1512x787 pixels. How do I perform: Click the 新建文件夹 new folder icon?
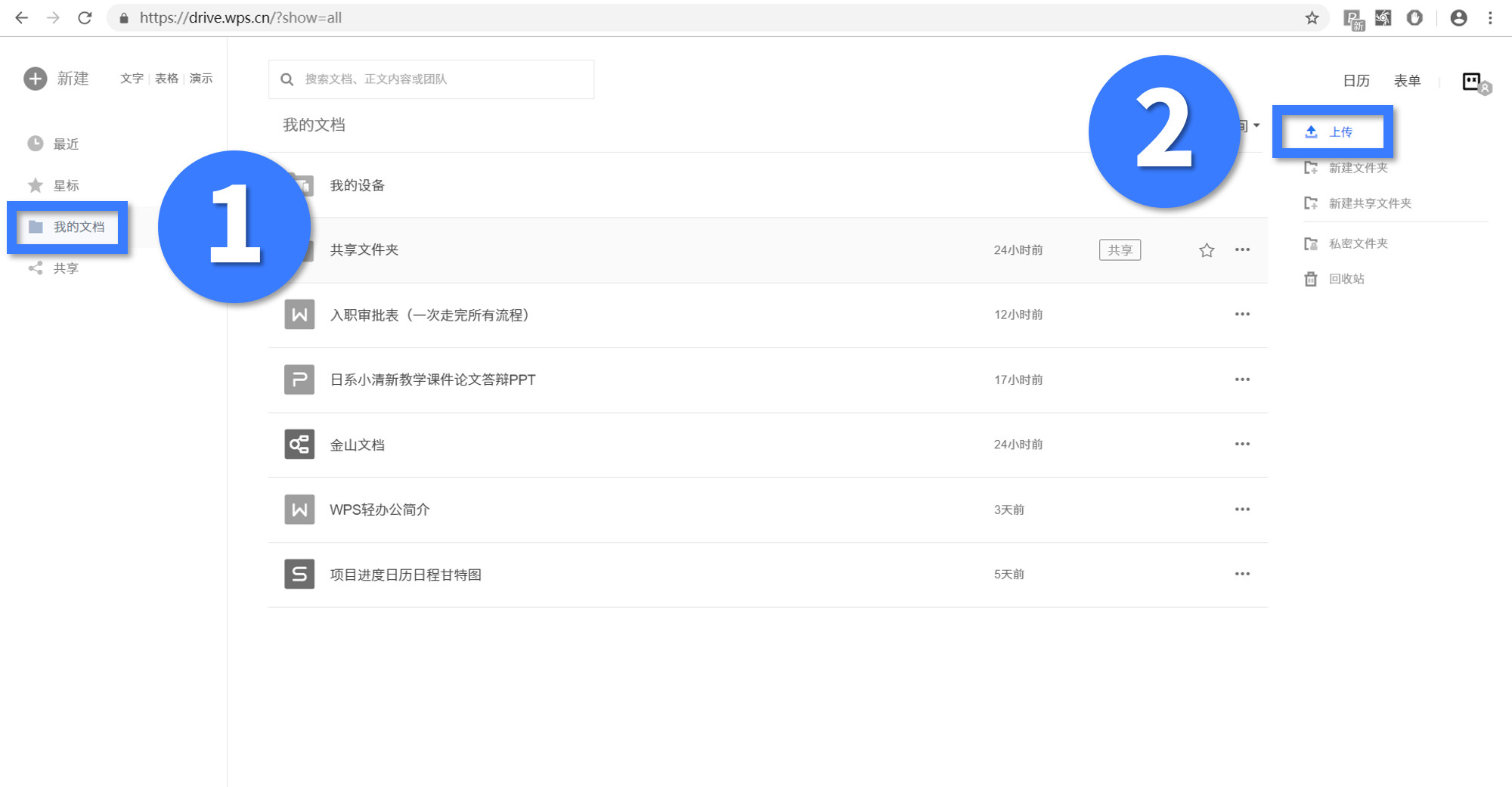[x=1311, y=168]
